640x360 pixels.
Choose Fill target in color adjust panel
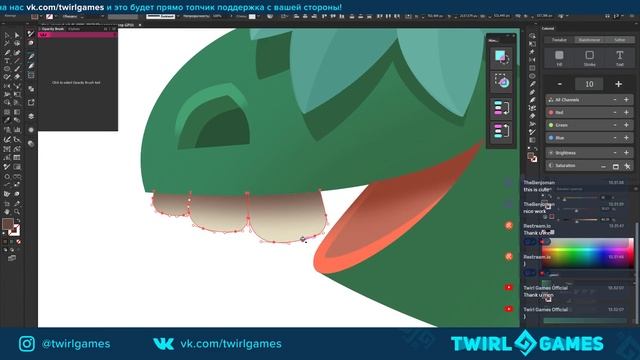click(x=559, y=58)
